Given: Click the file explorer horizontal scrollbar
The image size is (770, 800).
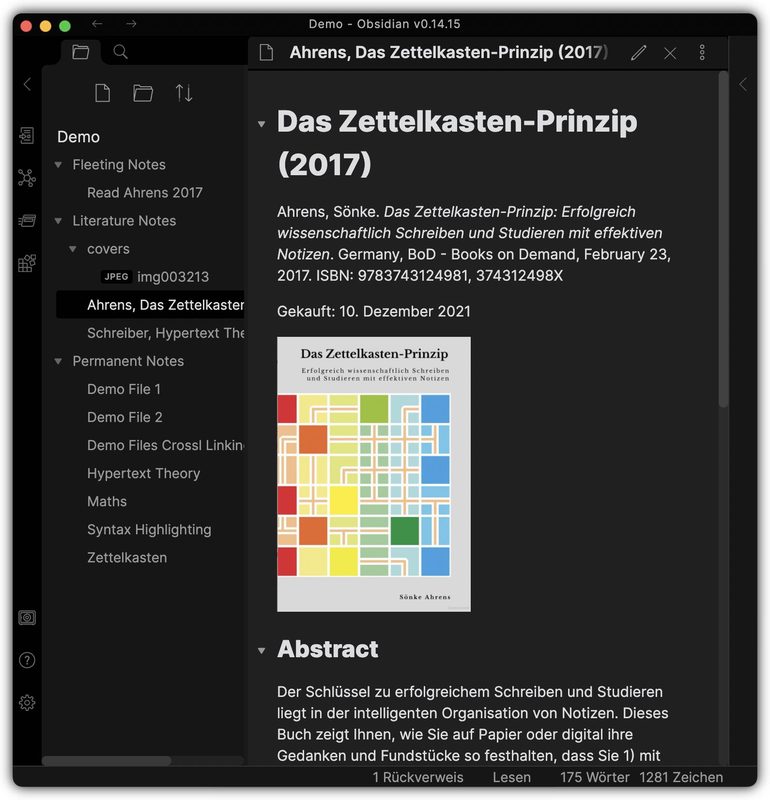Looking at the screenshot, I should (x=107, y=761).
